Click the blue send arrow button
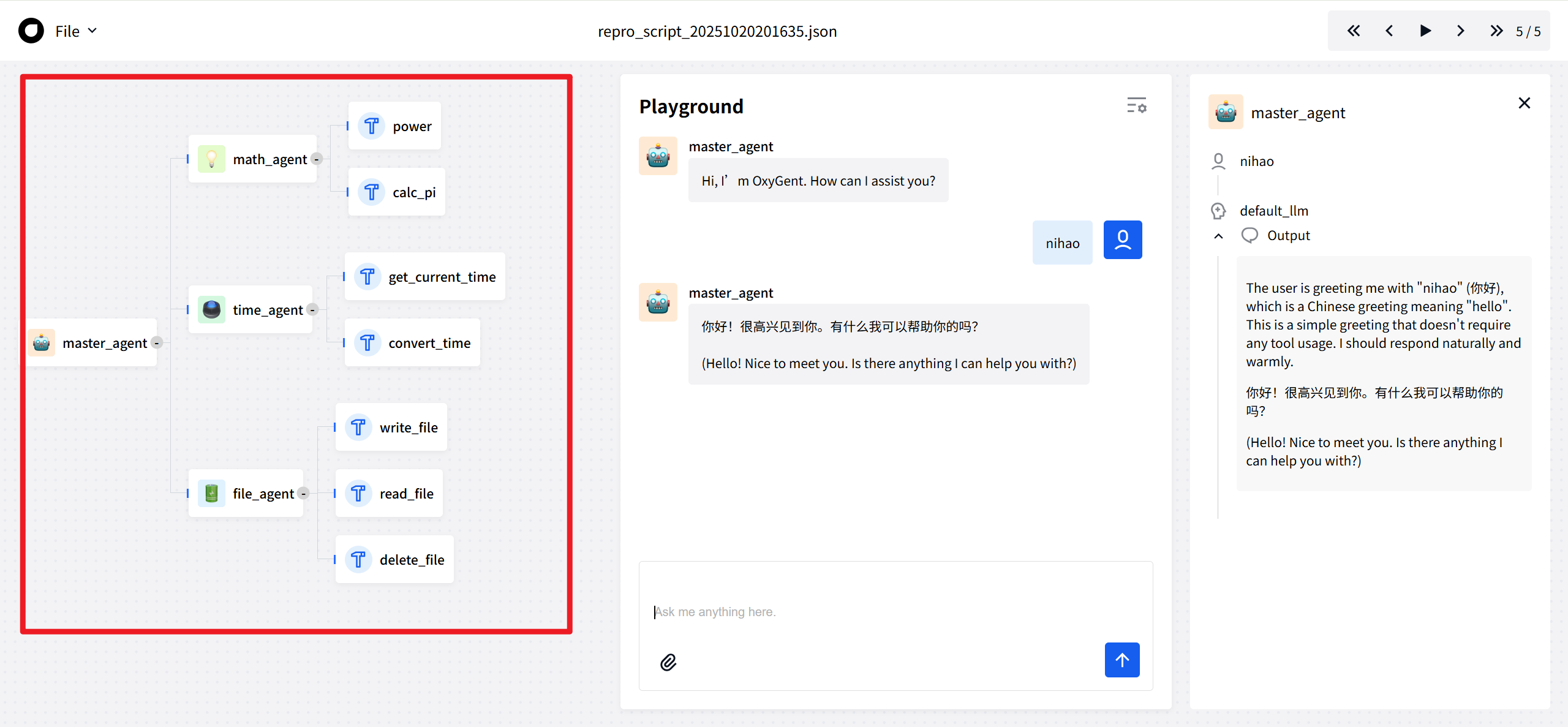The image size is (1568, 727). pyautogui.click(x=1121, y=660)
